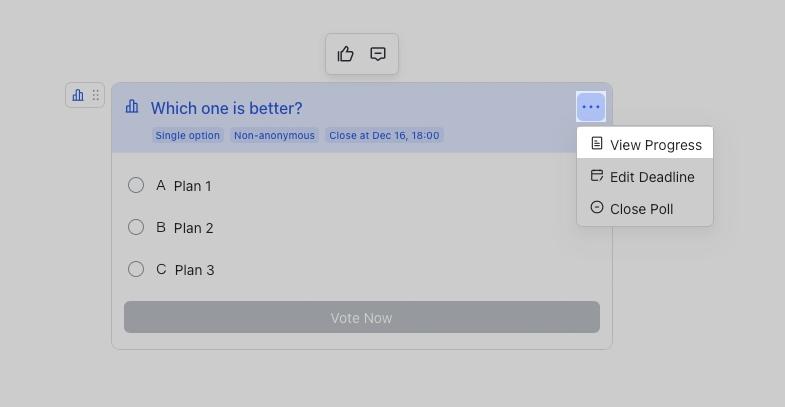Viewport: 785px width, 407px height.
Task: Choose View Progress from the menu
Action: click(x=655, y=145)
